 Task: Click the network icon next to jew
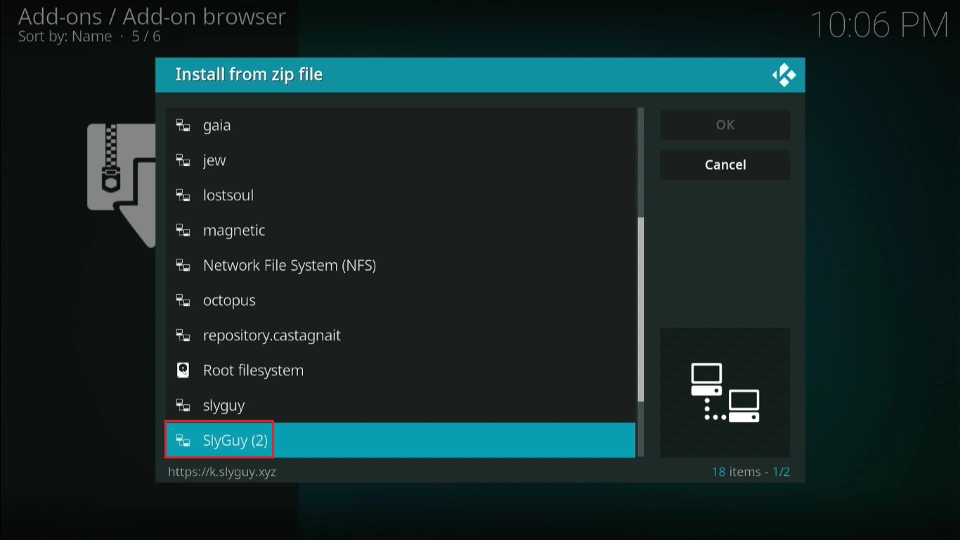pyautogui.click(x=183, y=161)
